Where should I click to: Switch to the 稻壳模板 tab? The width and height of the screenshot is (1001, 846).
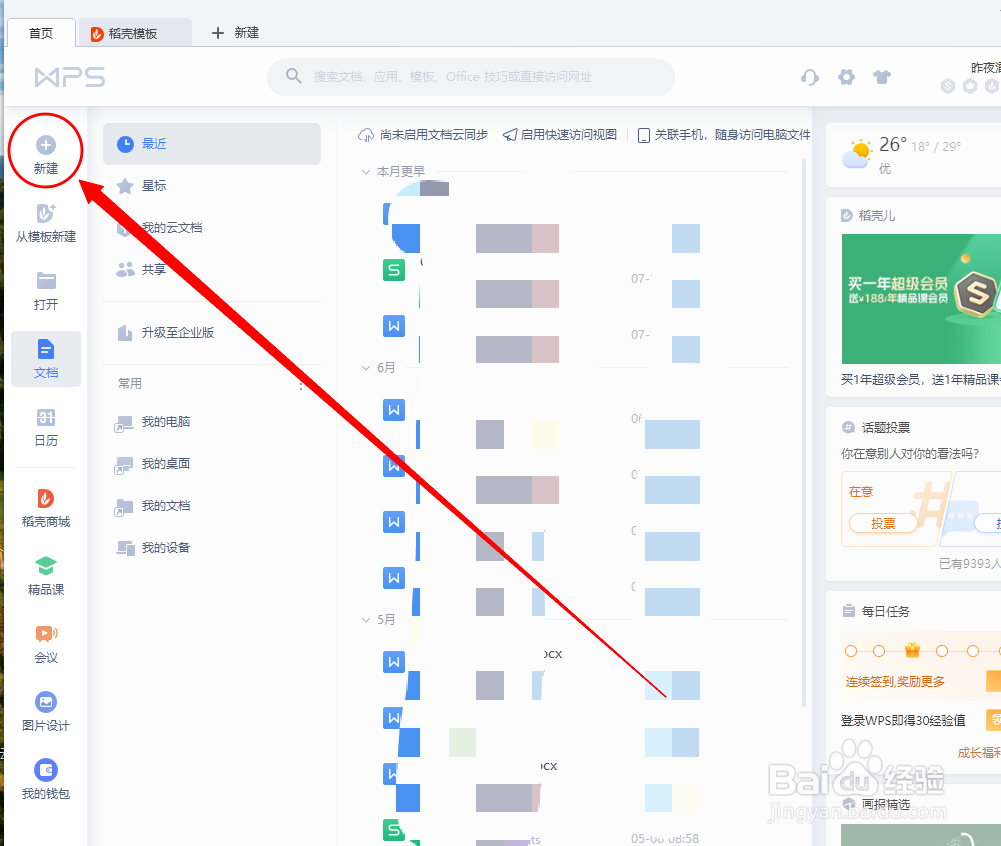135,32
